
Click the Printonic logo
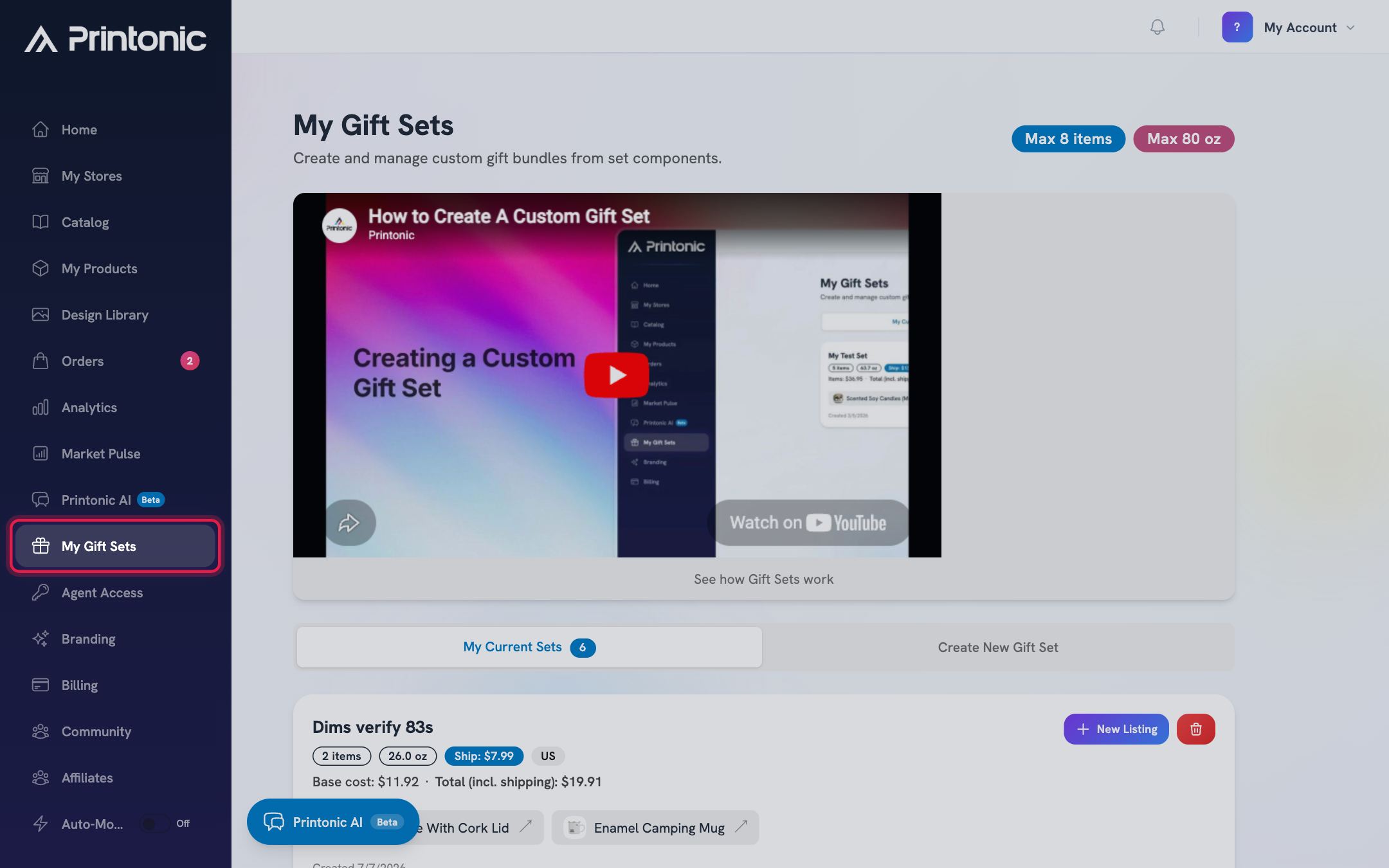116,39
